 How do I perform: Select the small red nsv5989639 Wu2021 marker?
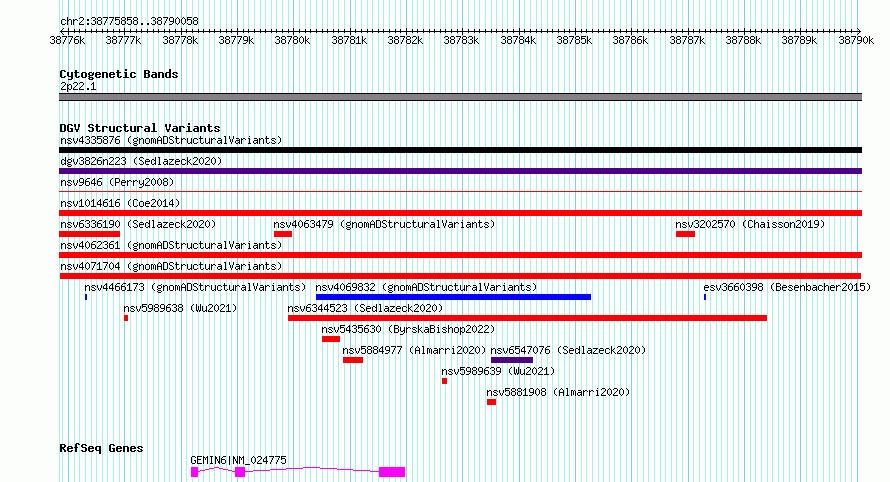tap(444, 381)
